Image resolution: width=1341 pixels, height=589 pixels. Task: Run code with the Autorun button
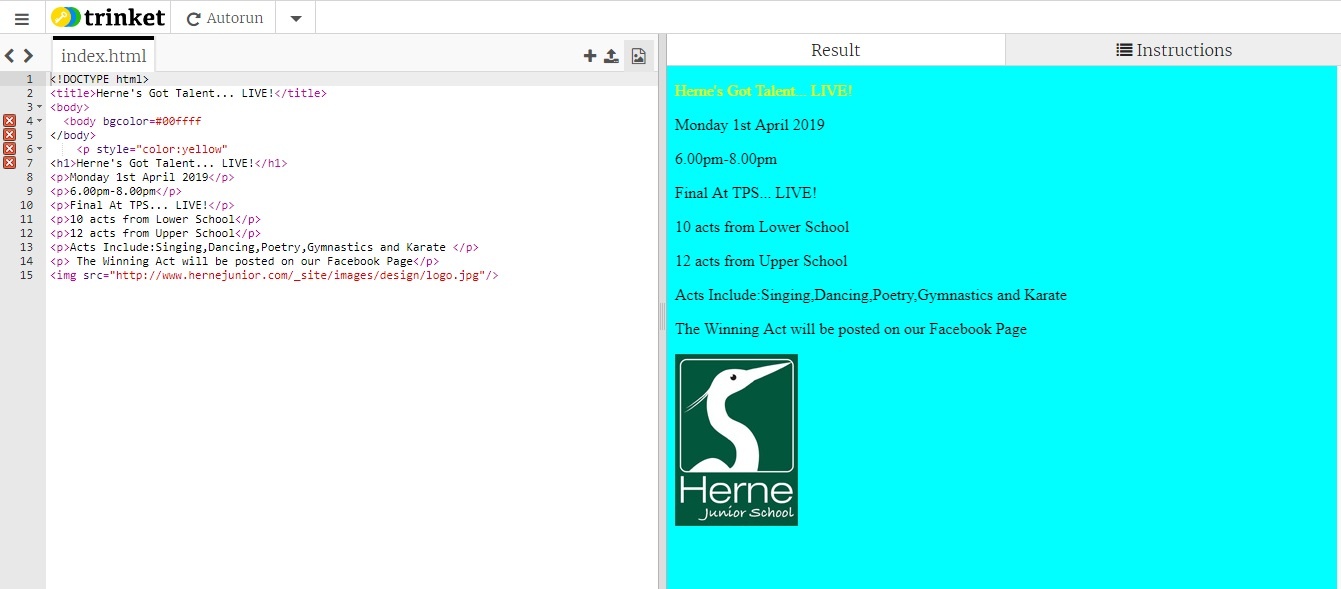tap(224, 18)
